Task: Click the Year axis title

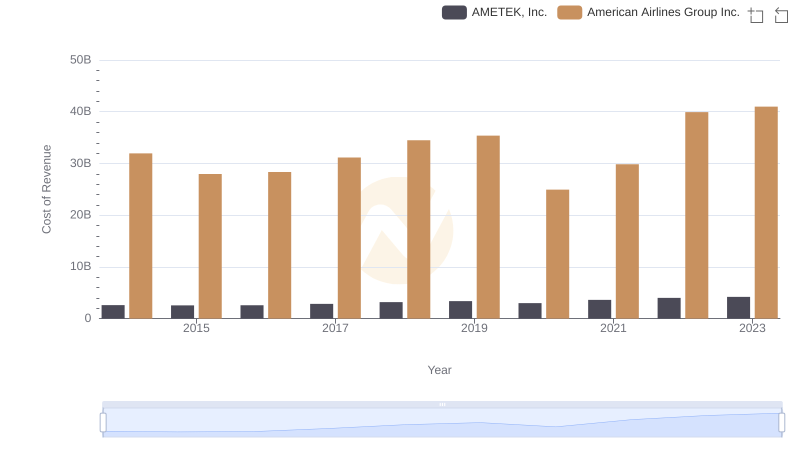Action: click(439, 370)
